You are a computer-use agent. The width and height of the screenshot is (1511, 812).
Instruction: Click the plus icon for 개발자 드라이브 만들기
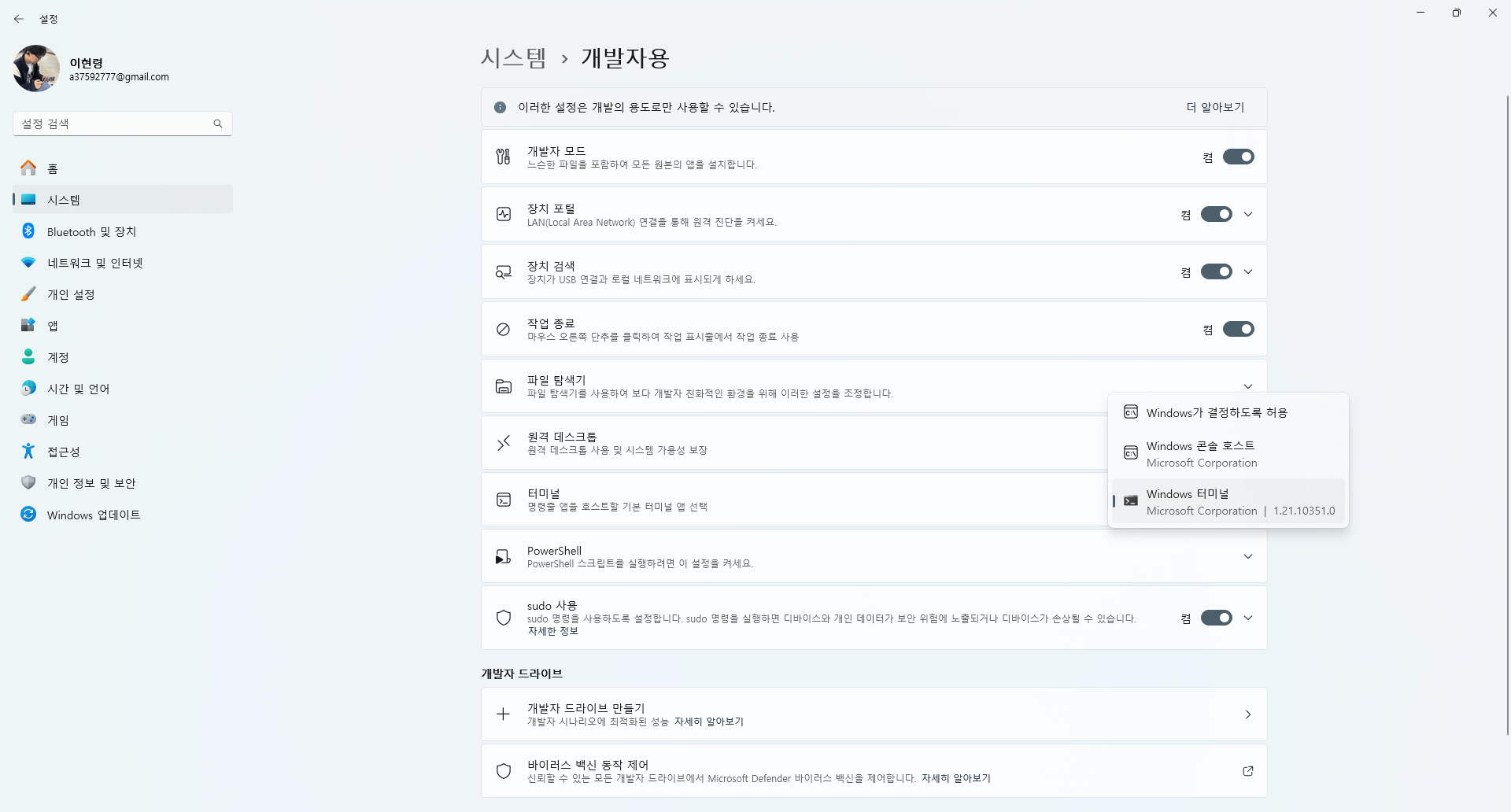coord(504,714)
